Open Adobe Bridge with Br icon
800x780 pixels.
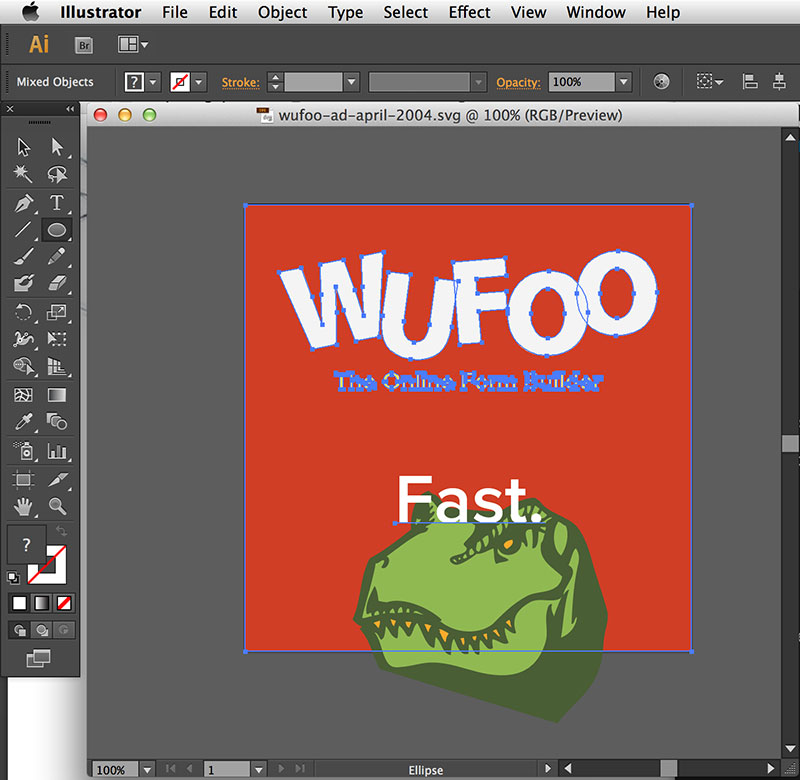[x=84, y=45]
